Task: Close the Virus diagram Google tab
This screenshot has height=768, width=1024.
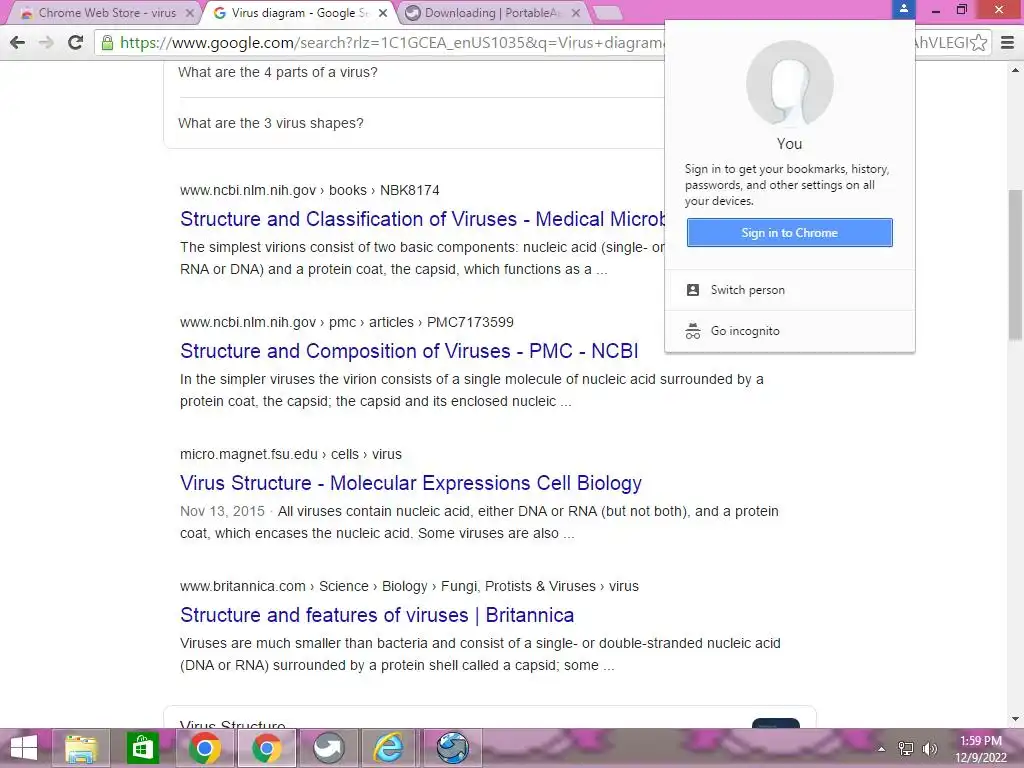Action: (383, 13)
